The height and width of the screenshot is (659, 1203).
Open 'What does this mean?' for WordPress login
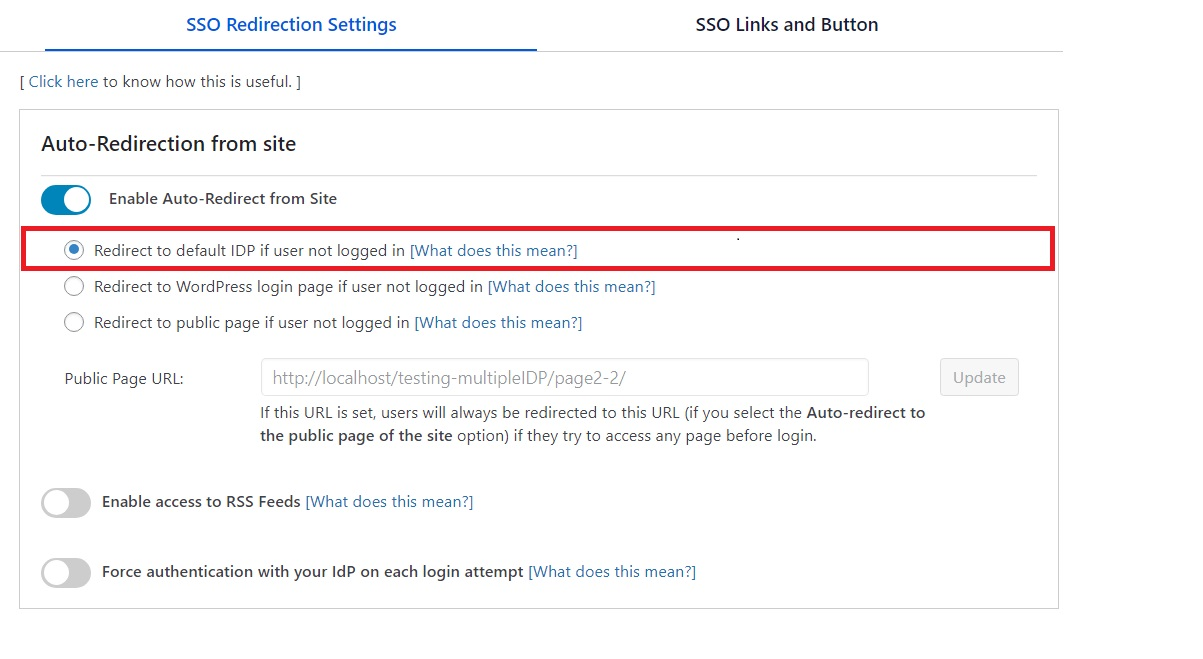tap(571, 287)
